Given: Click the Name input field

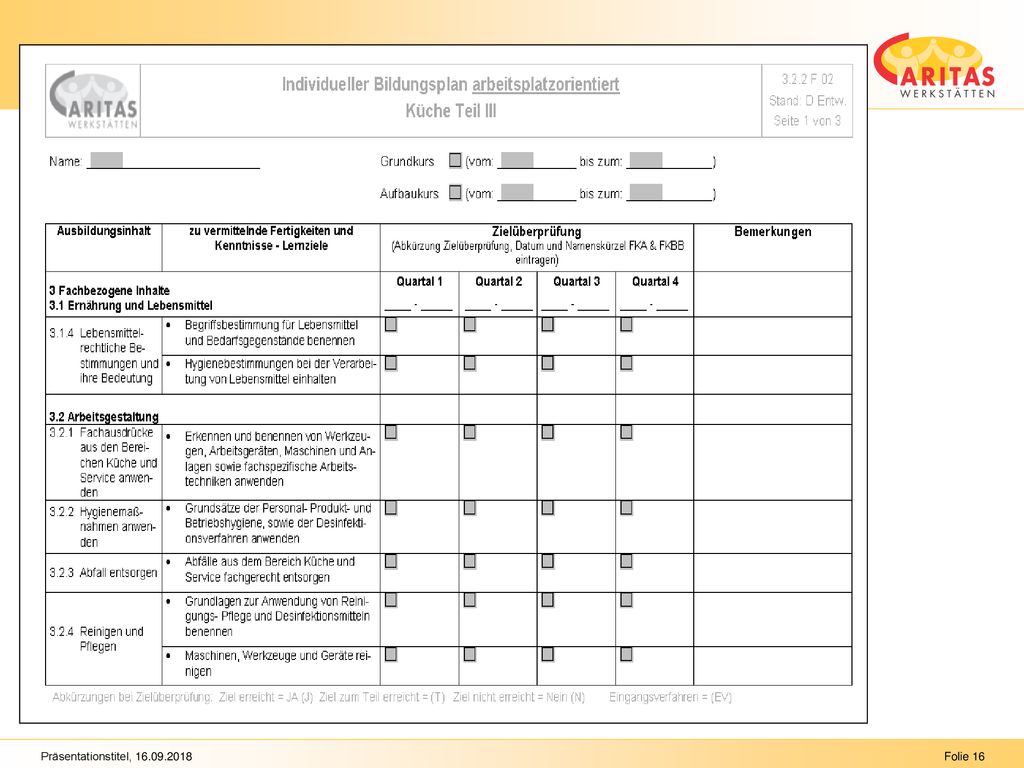Looking at the screenshot, I should click(x=173, y=161).
